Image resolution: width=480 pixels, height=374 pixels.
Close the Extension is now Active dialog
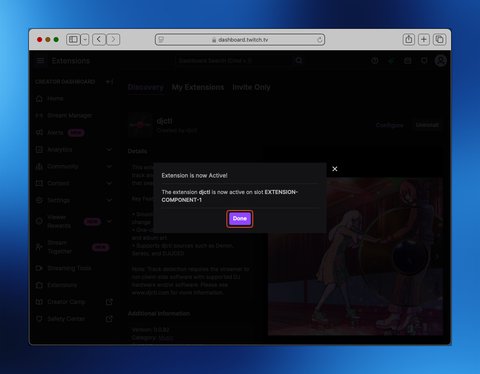335,169
